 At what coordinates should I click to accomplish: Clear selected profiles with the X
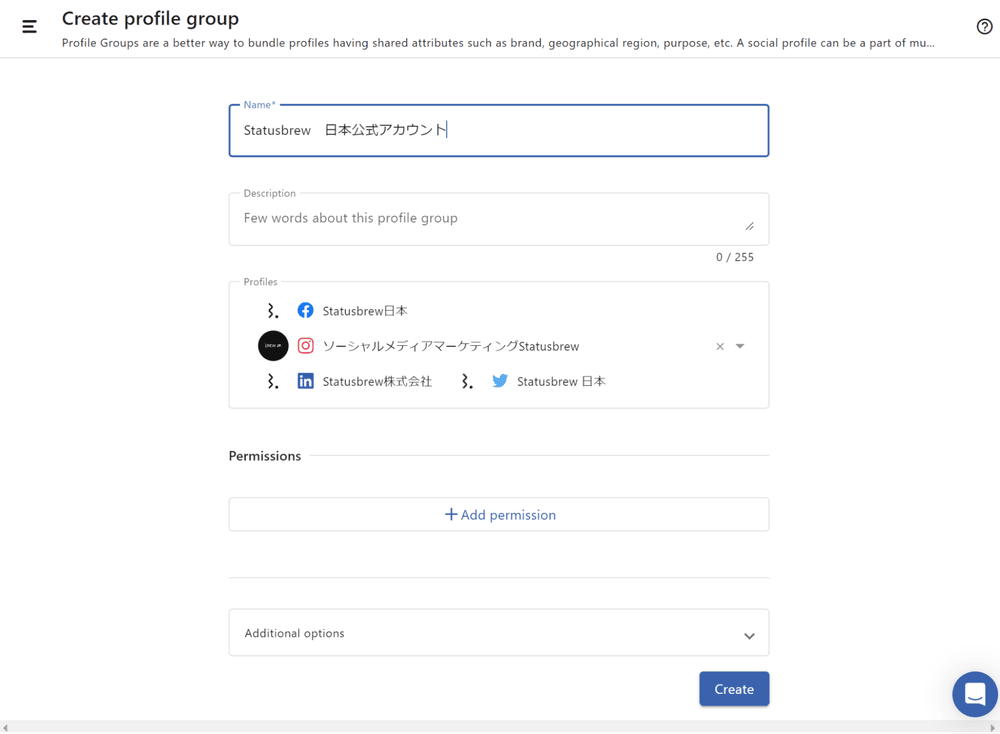point(720,346)
